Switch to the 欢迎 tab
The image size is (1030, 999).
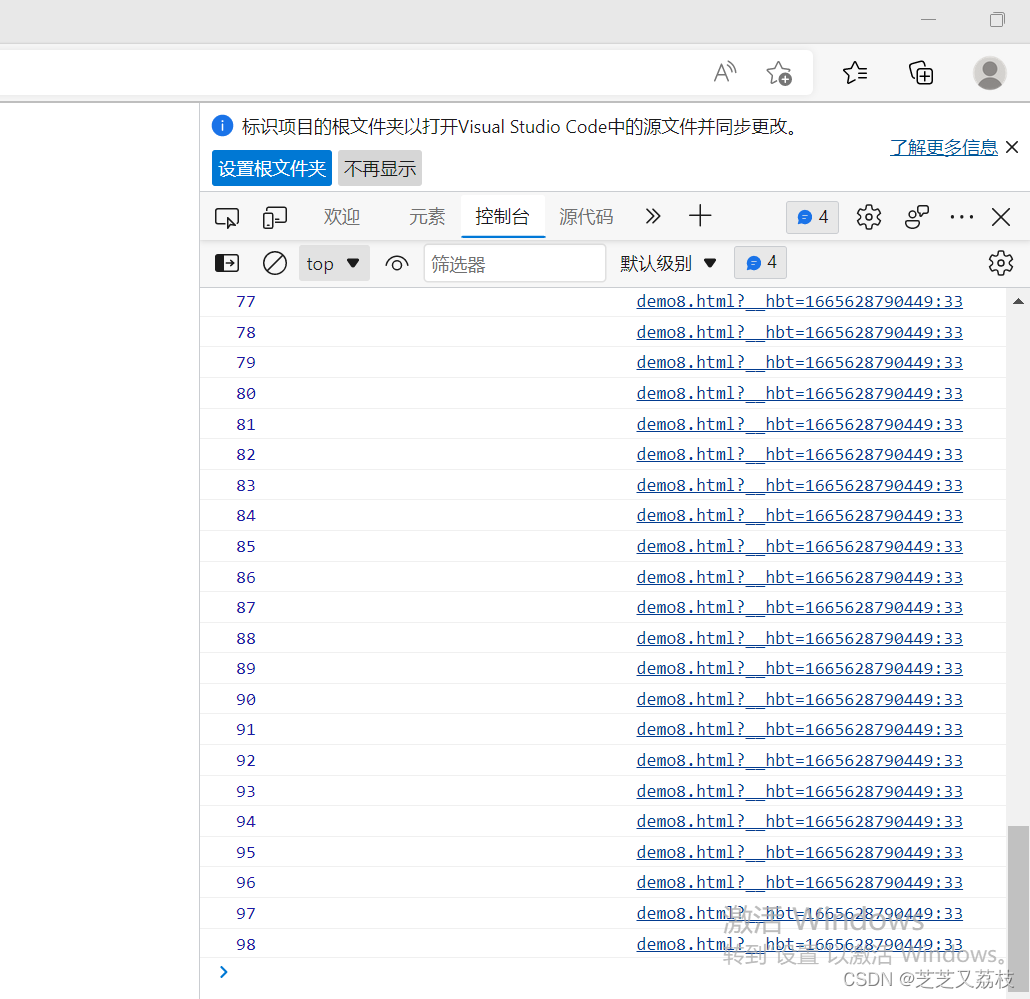(342, 216)
